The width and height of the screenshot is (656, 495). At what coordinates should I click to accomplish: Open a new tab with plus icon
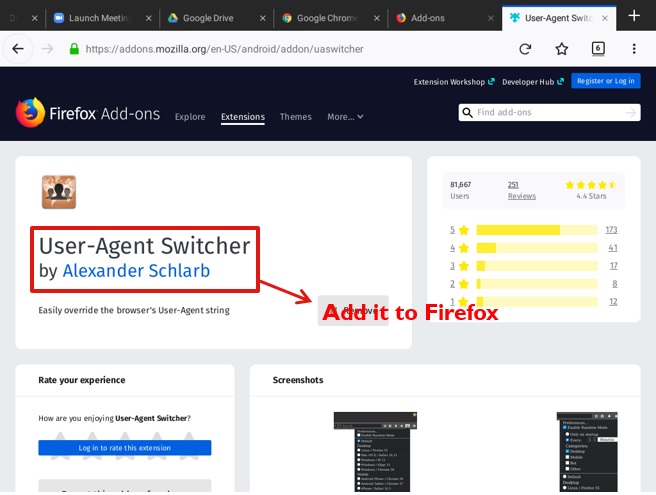634,16
